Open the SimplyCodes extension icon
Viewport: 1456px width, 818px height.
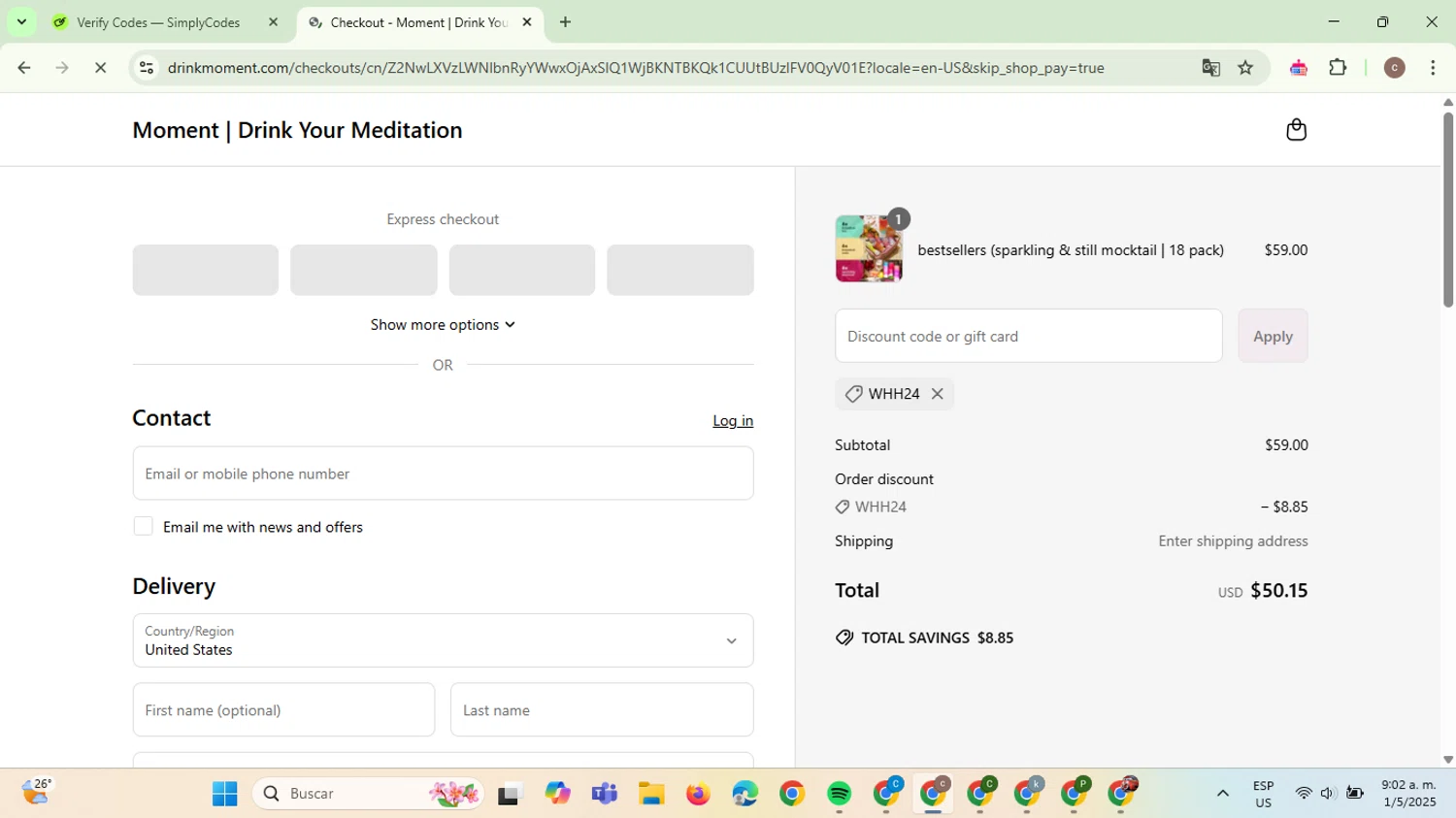pyautogui.click(x=1299, y=68)
